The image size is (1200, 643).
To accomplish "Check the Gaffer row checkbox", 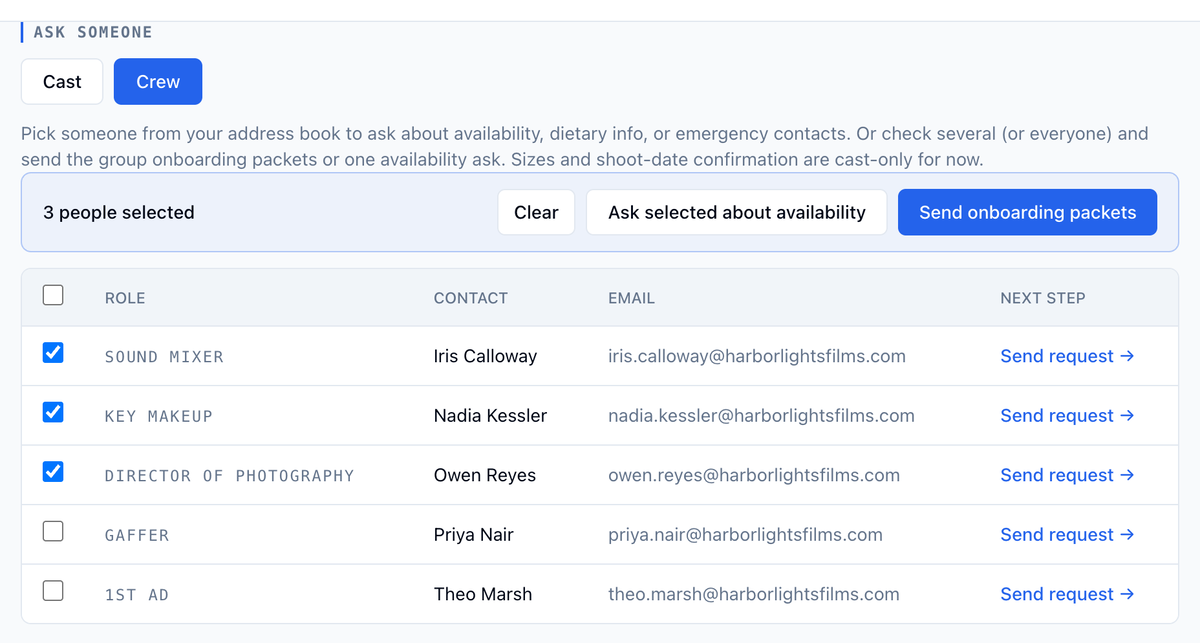I will tap(53, 531).
